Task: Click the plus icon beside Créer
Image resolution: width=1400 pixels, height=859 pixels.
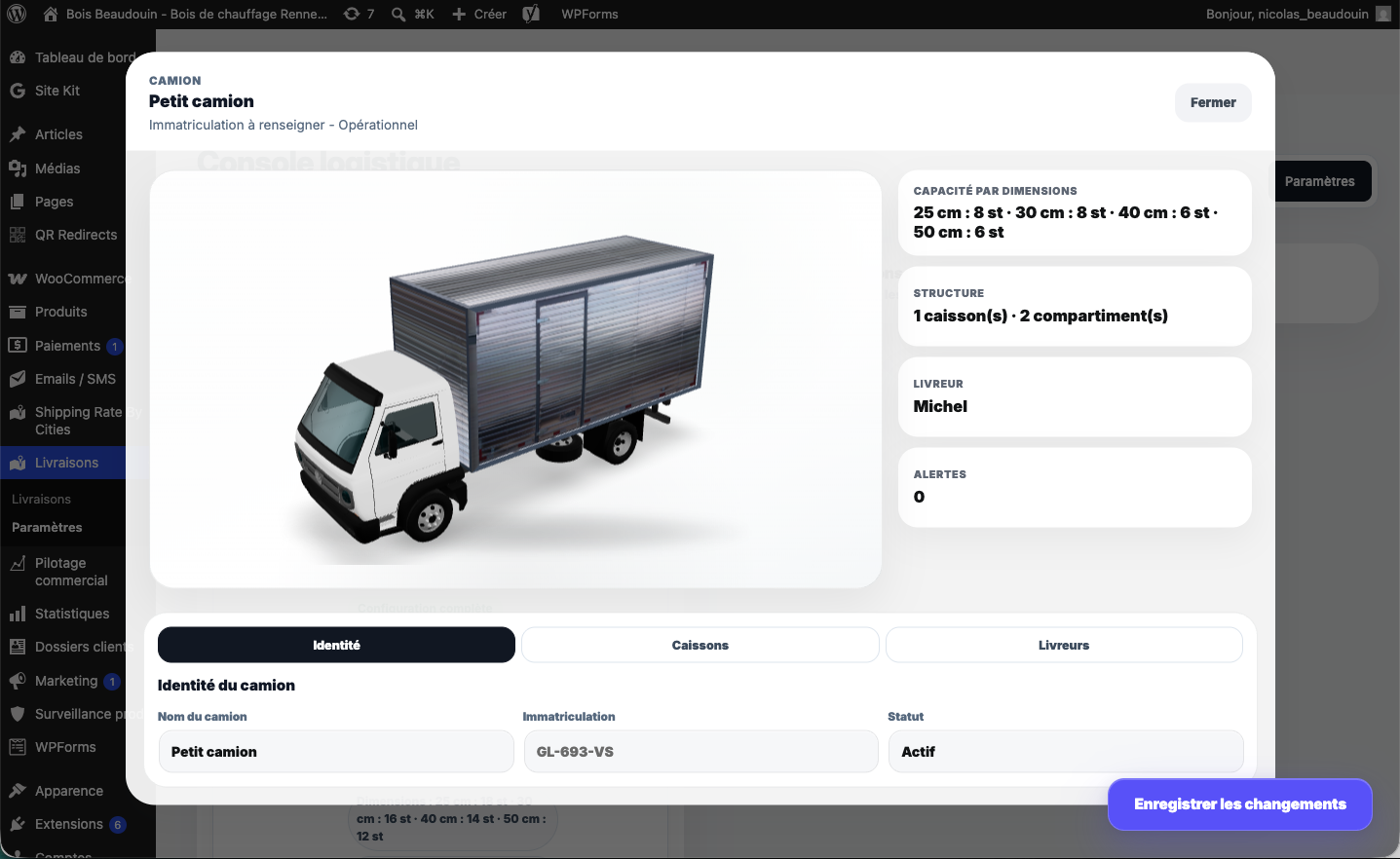Action: (459, 15)
